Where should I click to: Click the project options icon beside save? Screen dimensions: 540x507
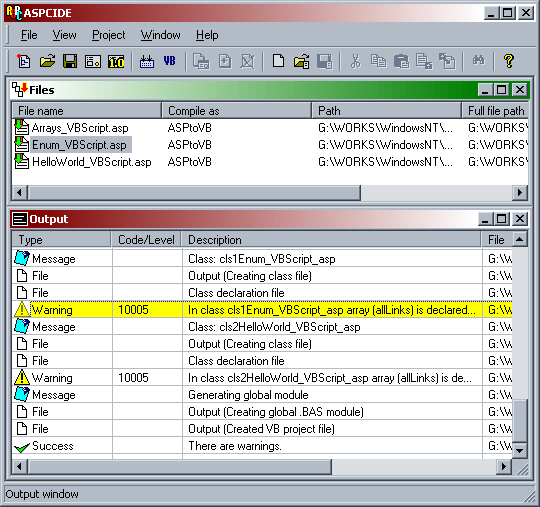pos(93,61)
